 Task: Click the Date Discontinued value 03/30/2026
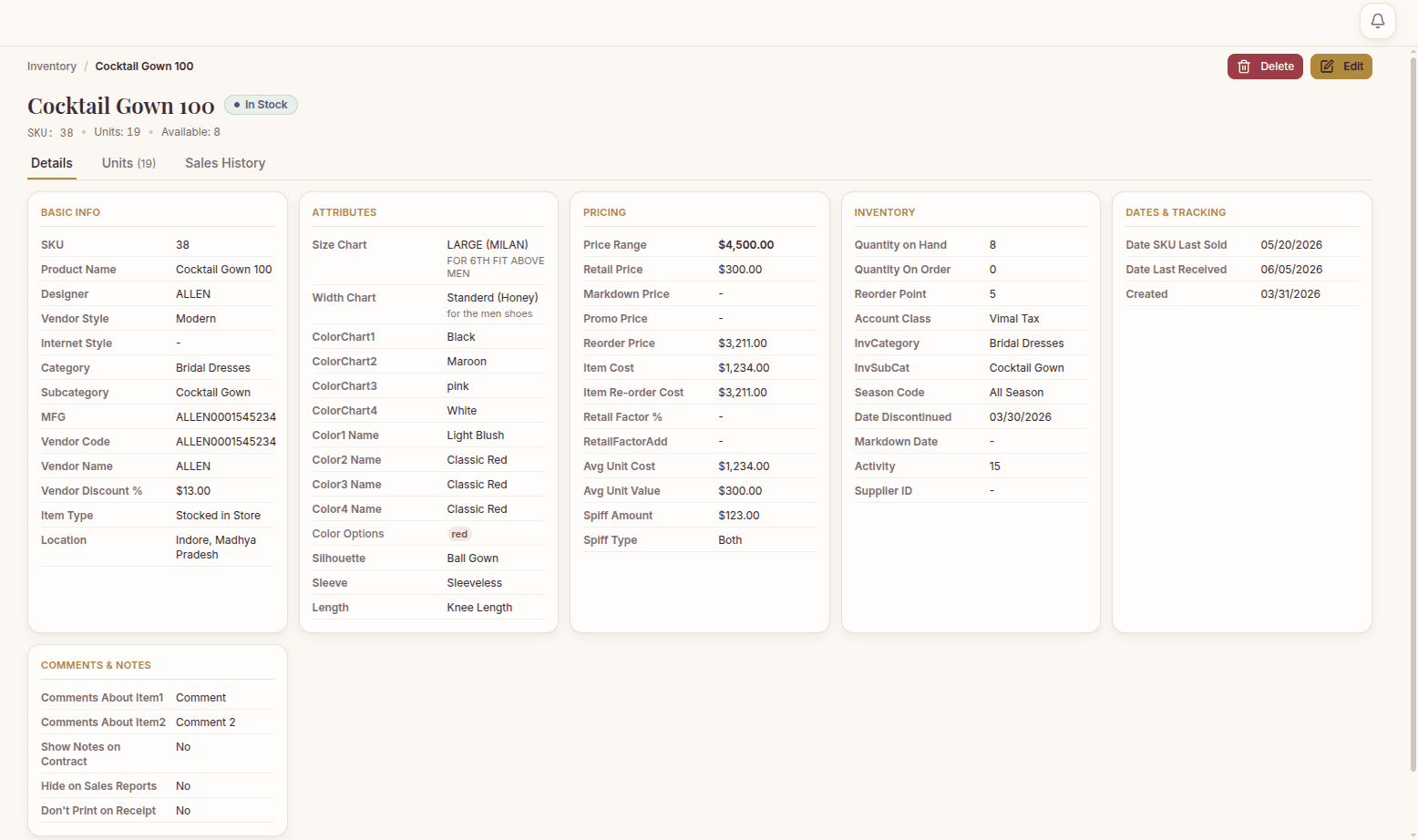tap(1021, 417)
